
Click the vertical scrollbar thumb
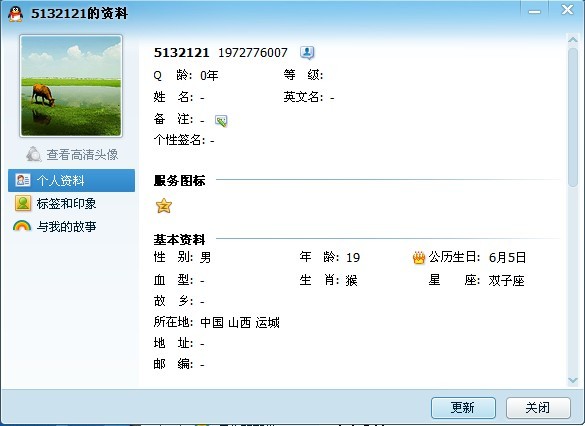[x=573, y=117]
